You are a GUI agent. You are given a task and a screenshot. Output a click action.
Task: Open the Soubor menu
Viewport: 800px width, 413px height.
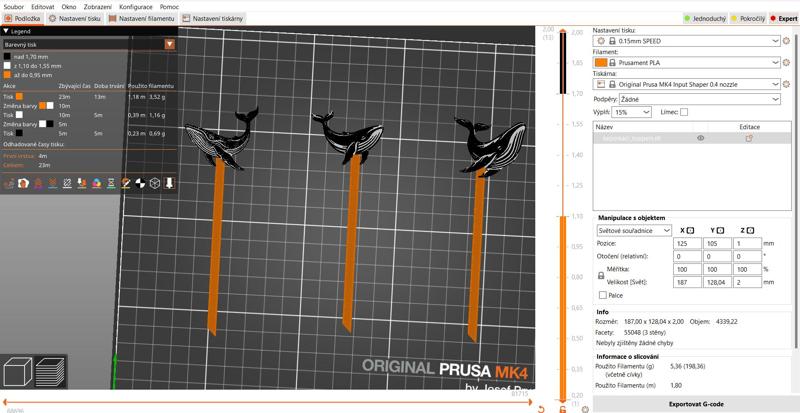coord(13,7)
